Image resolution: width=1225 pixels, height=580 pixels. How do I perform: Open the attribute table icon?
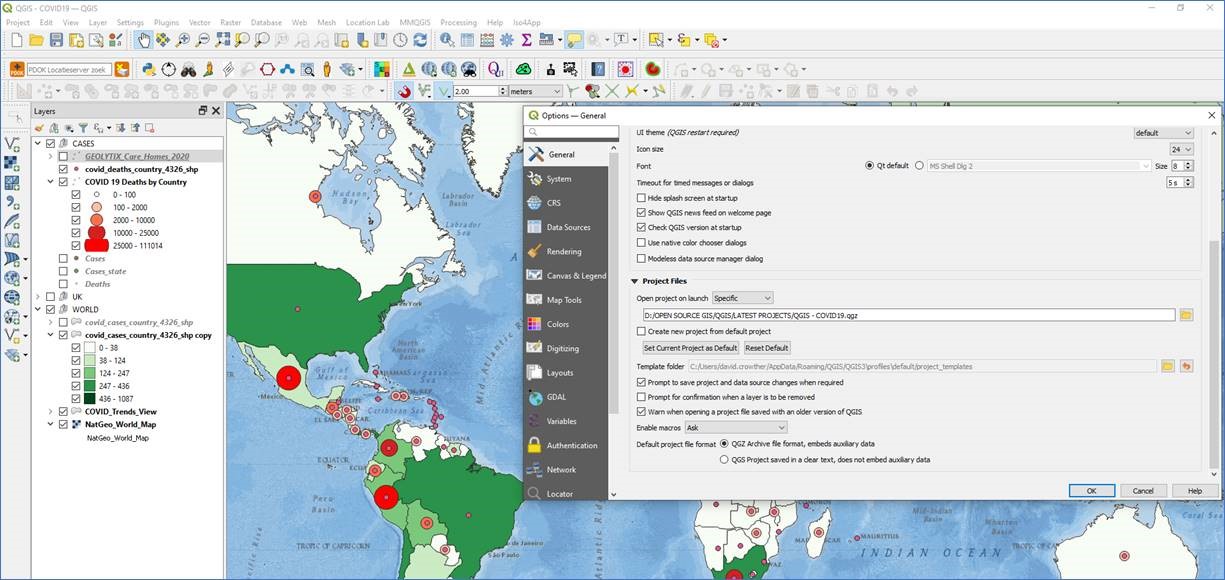click(x=467, y=40)
